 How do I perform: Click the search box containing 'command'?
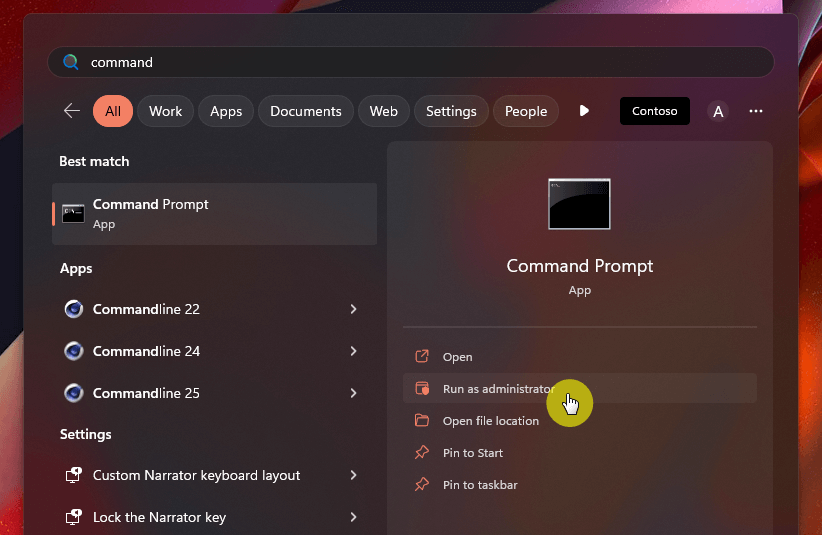coord(410,62)
